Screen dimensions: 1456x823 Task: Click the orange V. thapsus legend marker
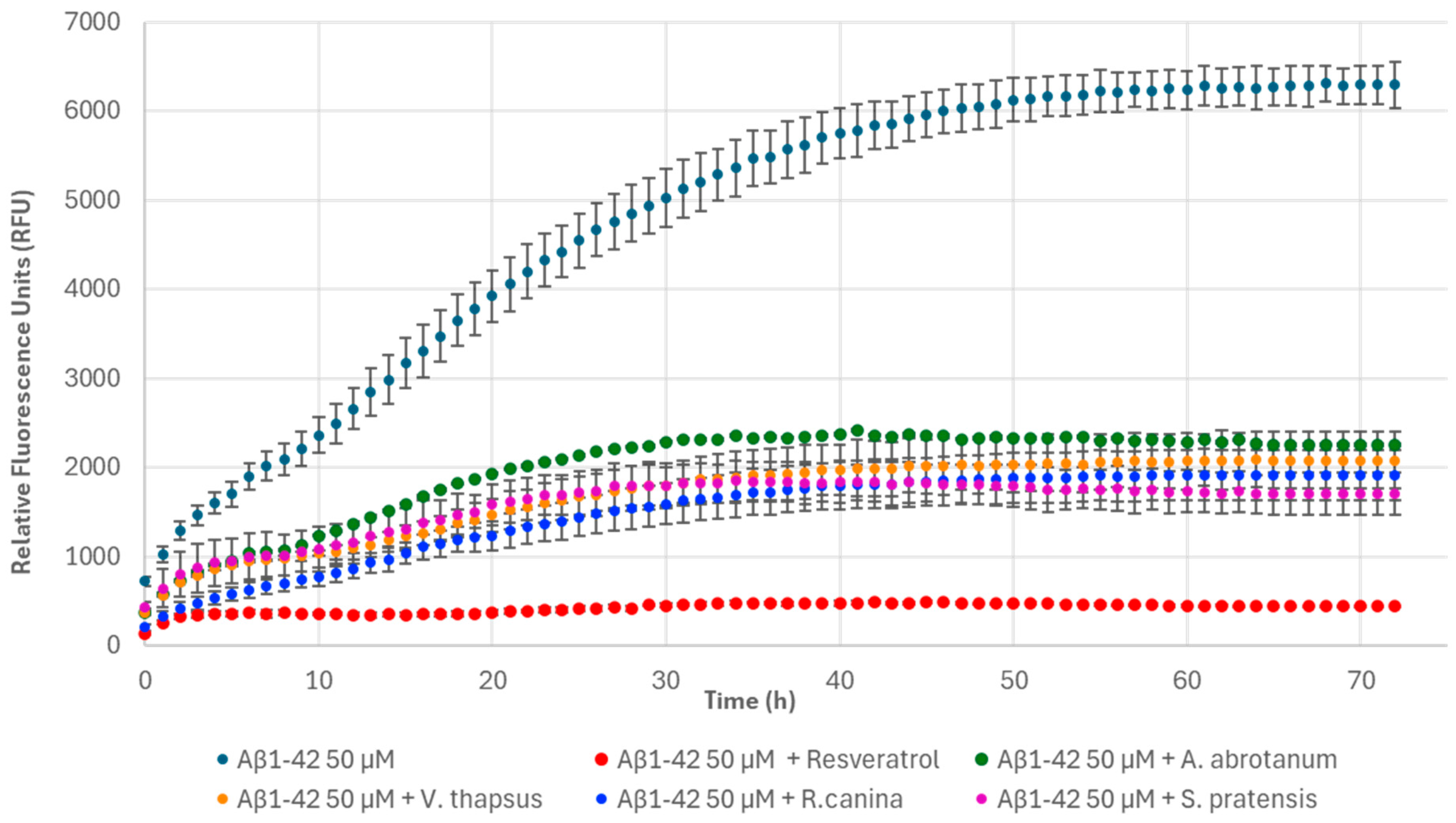[223, 799]
